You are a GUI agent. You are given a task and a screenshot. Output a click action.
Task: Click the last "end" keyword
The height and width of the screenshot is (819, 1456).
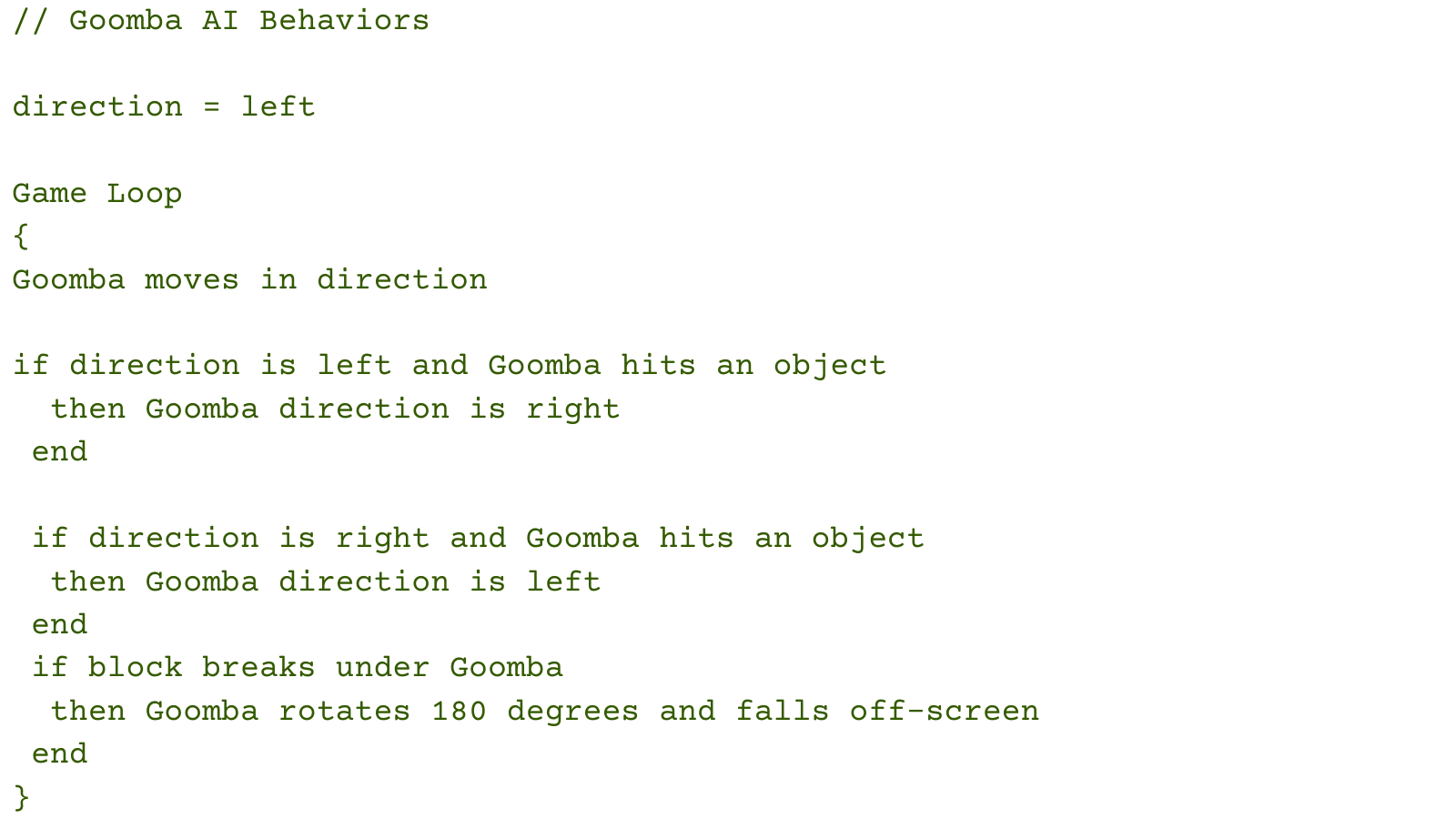coord(60,754)
